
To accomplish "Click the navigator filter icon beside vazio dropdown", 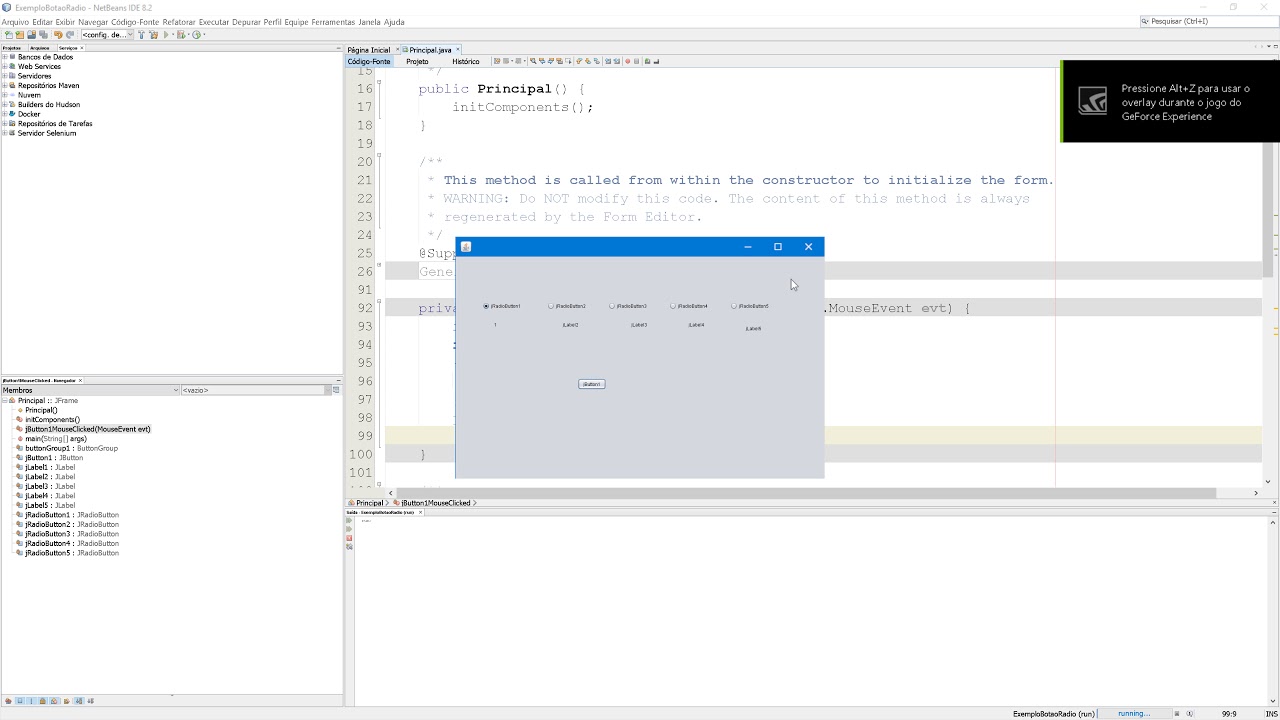I will (x=336, y=390).
